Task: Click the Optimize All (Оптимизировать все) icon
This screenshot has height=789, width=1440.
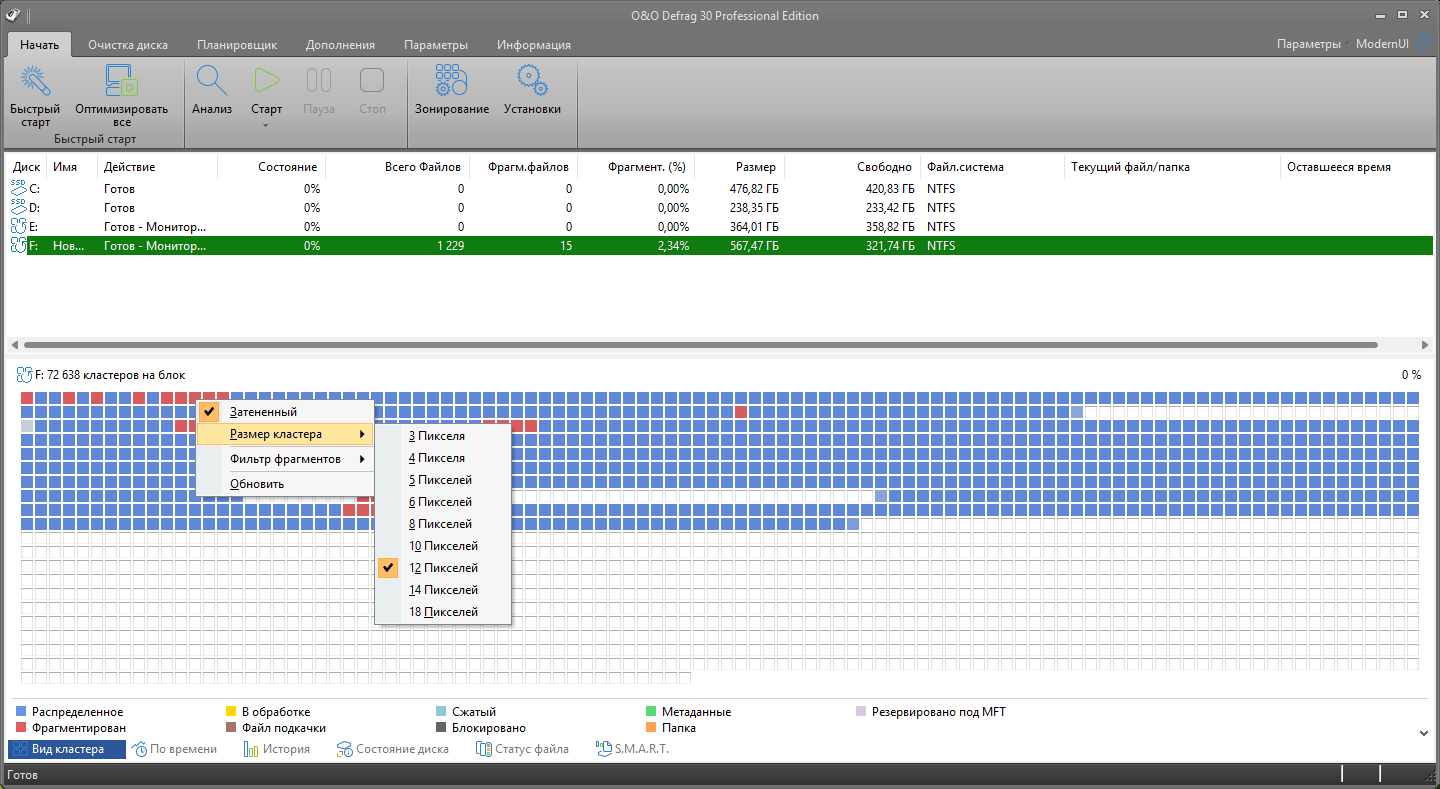Action: pyautogui.click(x=121, y=82)
